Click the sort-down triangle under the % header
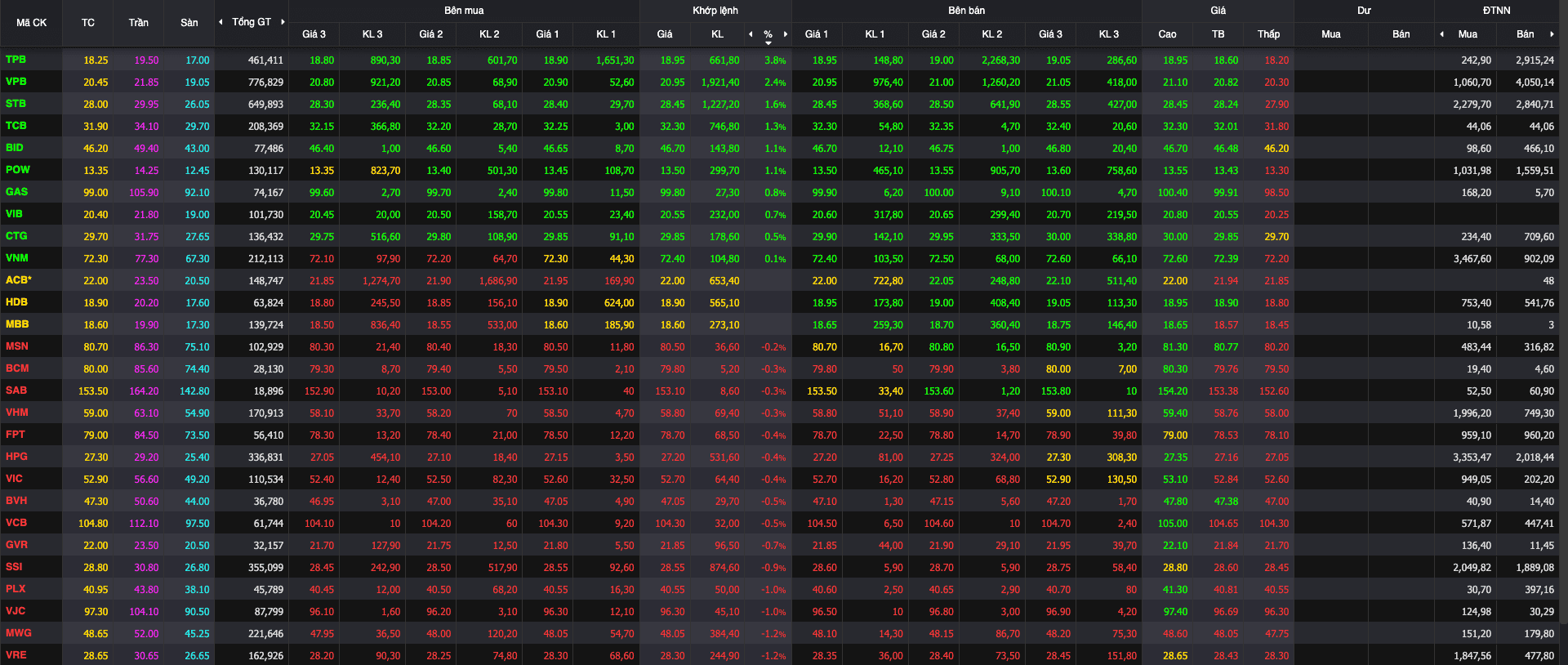This screenshot has width=1568, height=665. (x=768, y=42)
